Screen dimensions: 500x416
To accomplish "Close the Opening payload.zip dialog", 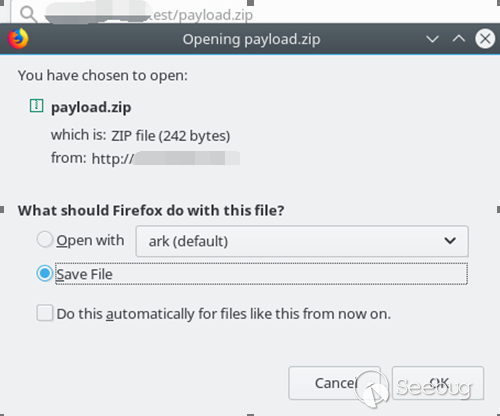I will click(x=485, y=39).
